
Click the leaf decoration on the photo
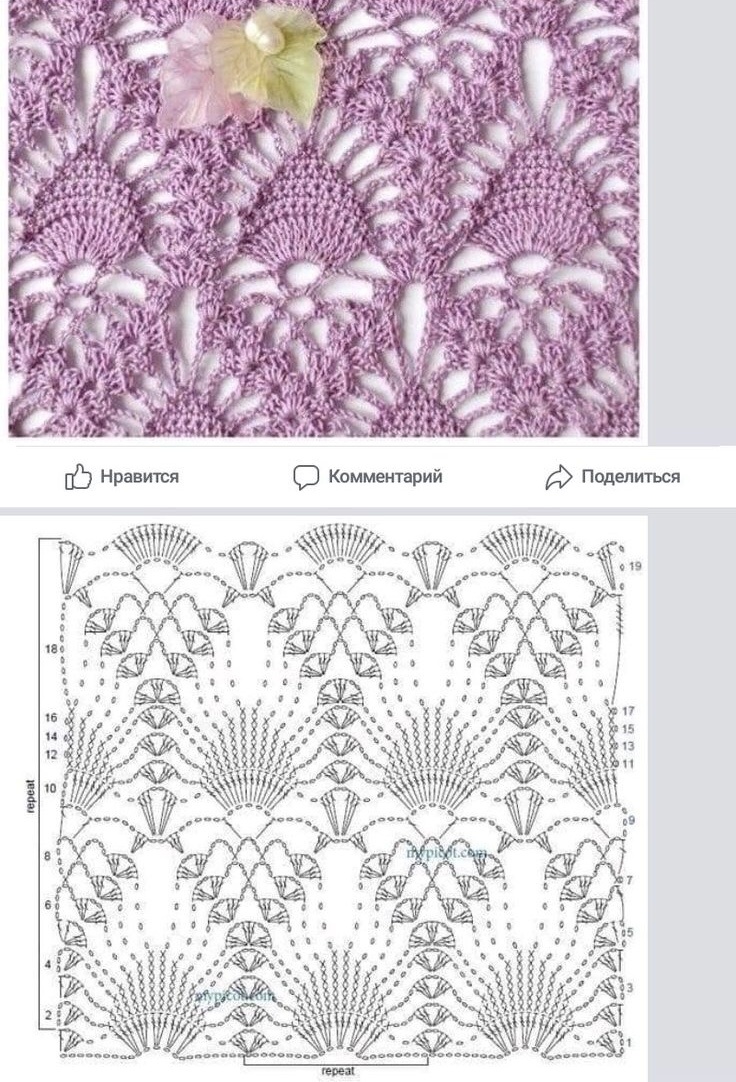coord(241,68)
